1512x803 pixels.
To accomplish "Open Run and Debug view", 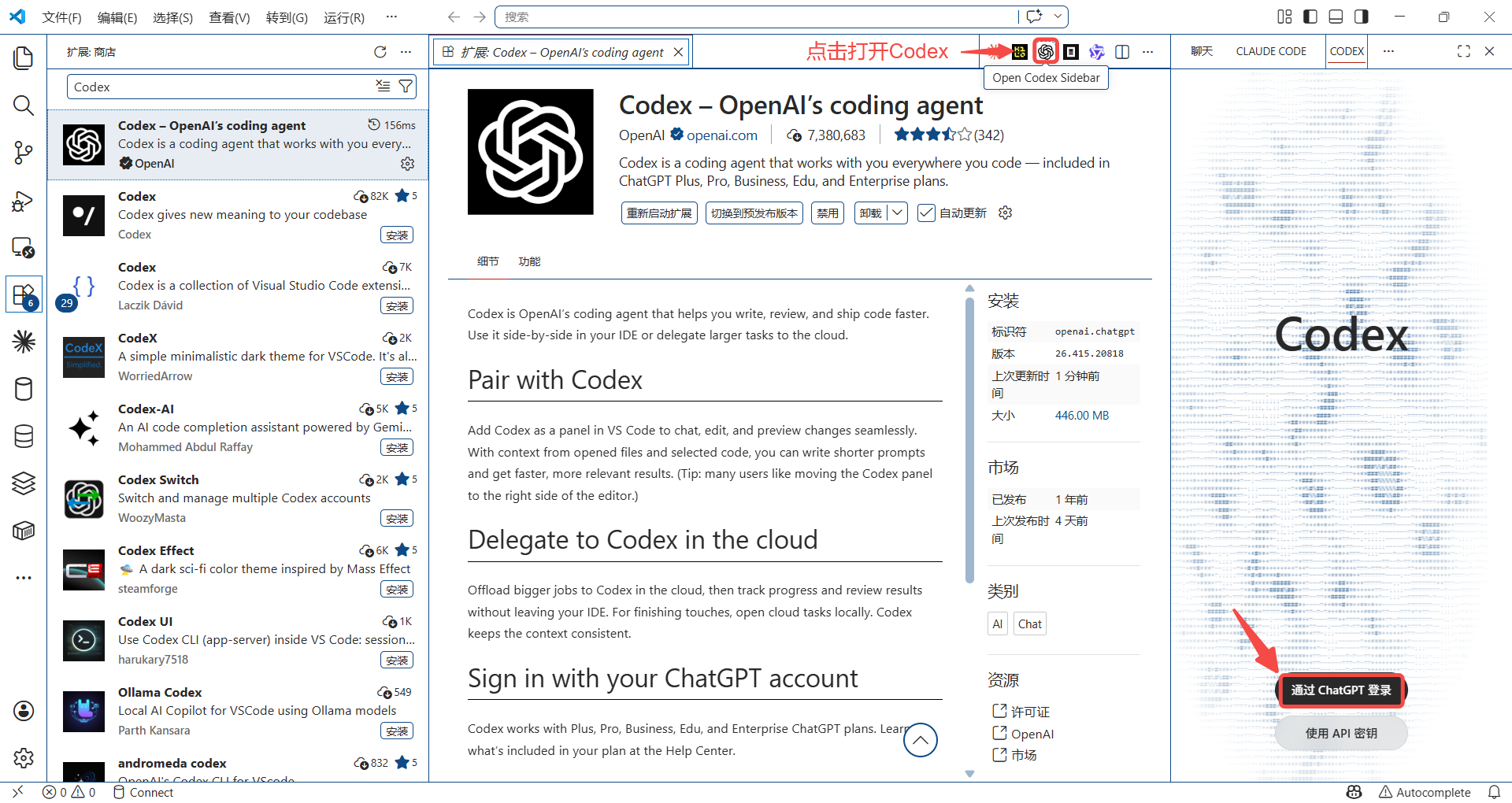I will click(x=24, y=202).
